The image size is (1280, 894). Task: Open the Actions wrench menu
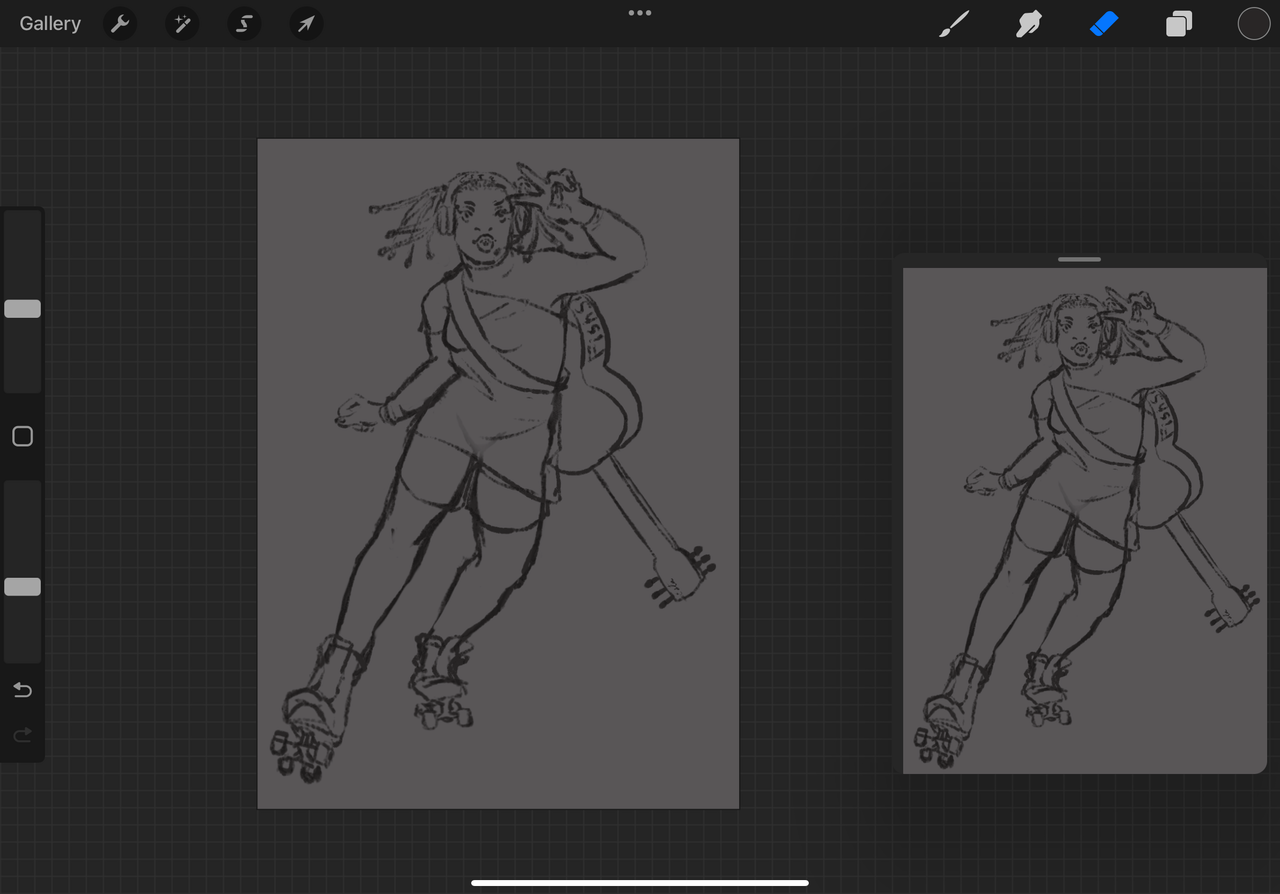(120, 24)
